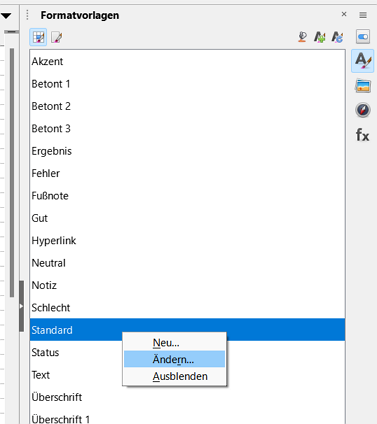Select the Schlecht style

click(x=187, y=308)
